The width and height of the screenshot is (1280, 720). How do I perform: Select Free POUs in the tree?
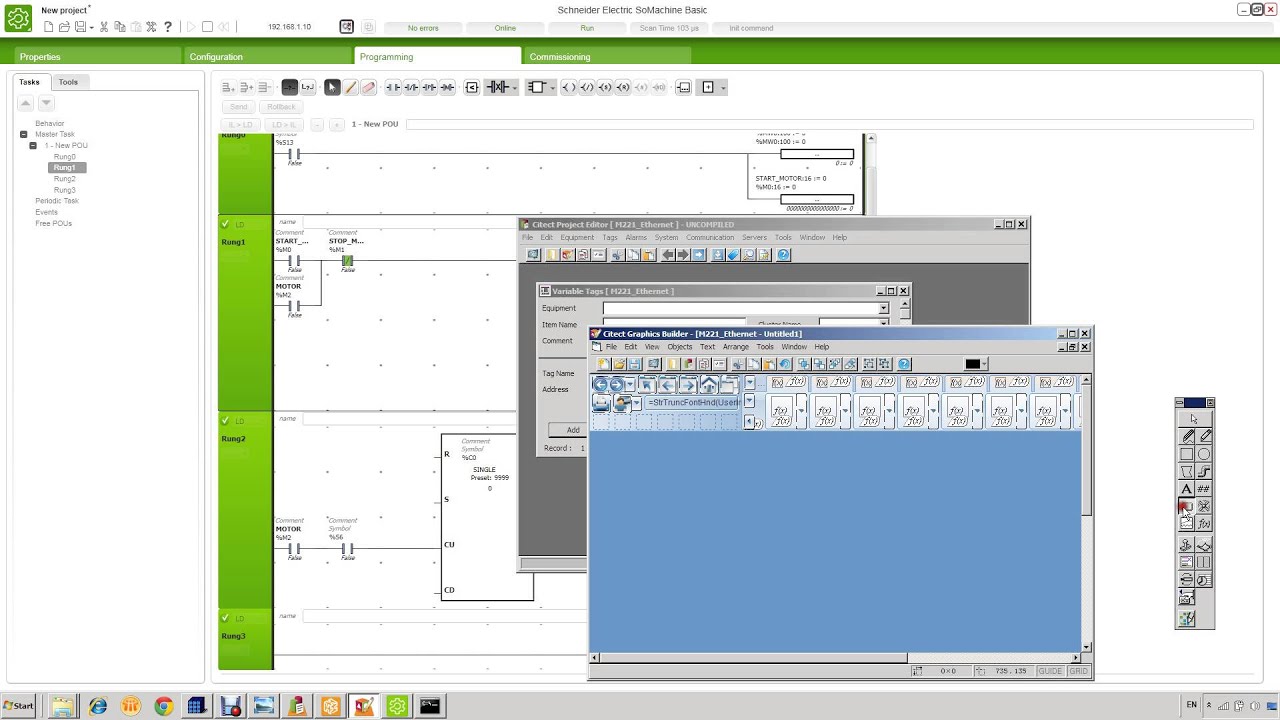tap(54, 223)
